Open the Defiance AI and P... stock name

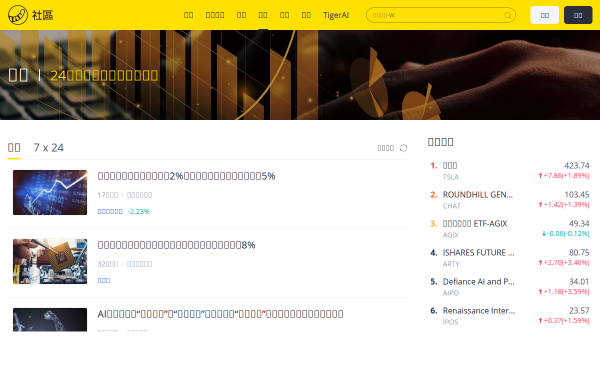pyautogui.click(x=478, y=282)
